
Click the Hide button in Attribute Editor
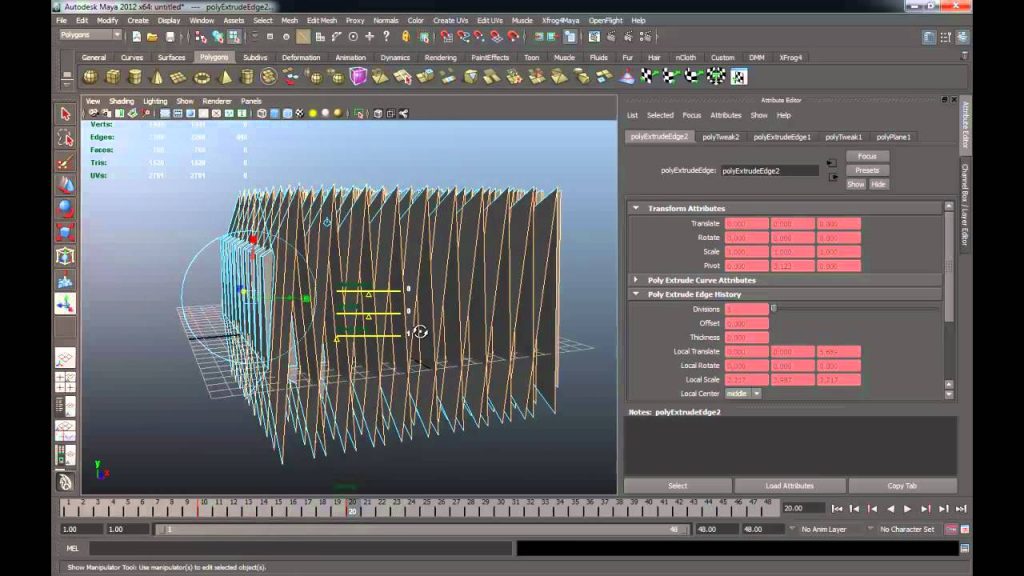tap(878, 185)
